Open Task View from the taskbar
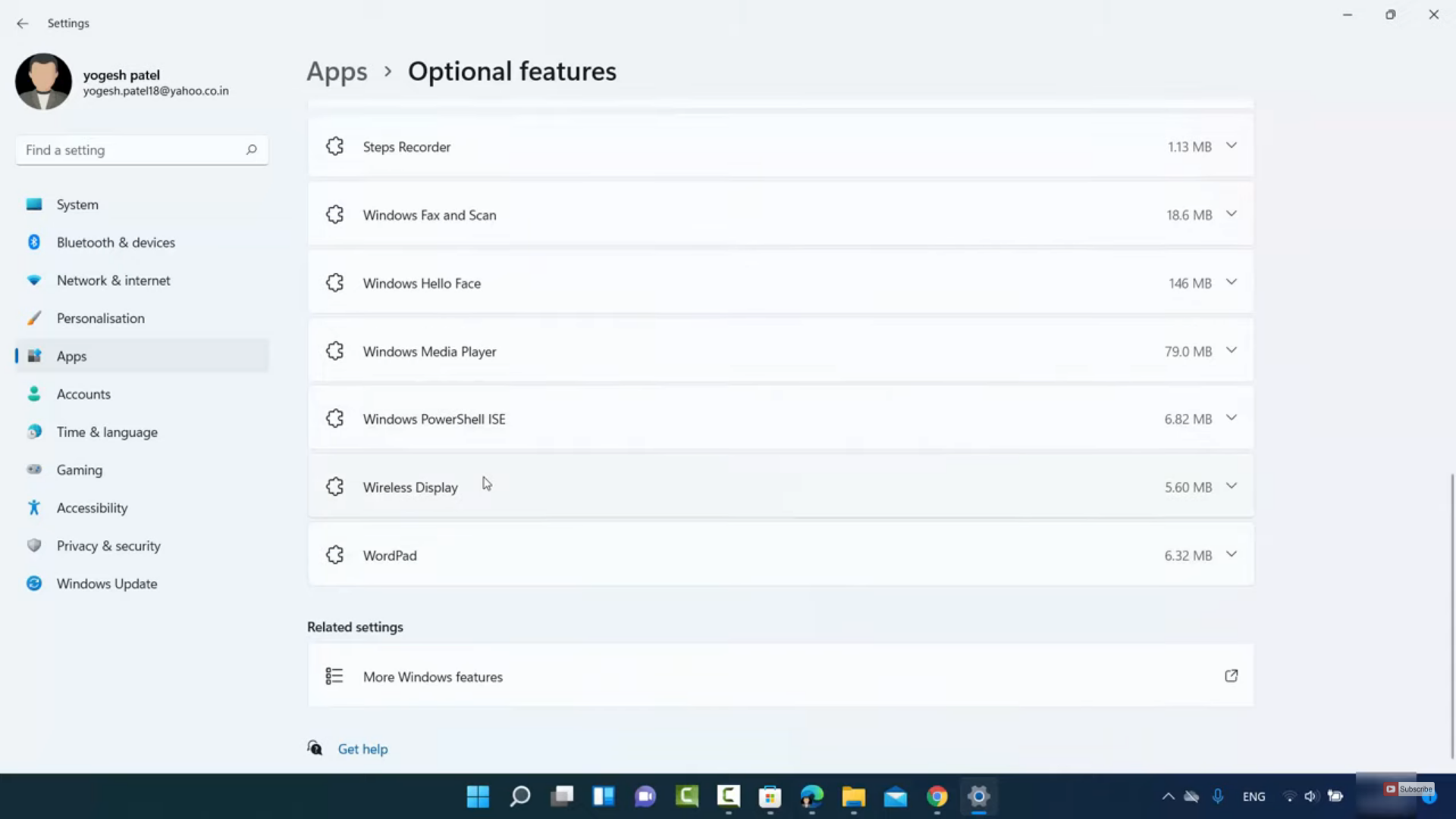1456x819 pixels. [x=562, y=796]
